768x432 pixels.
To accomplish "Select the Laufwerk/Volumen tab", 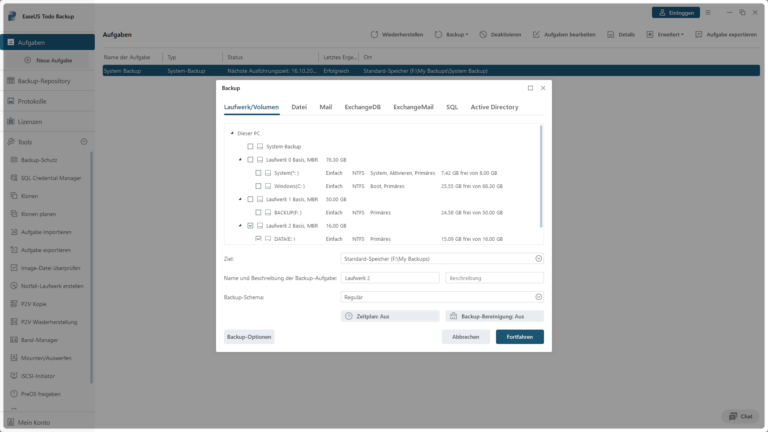I will 251,107.
